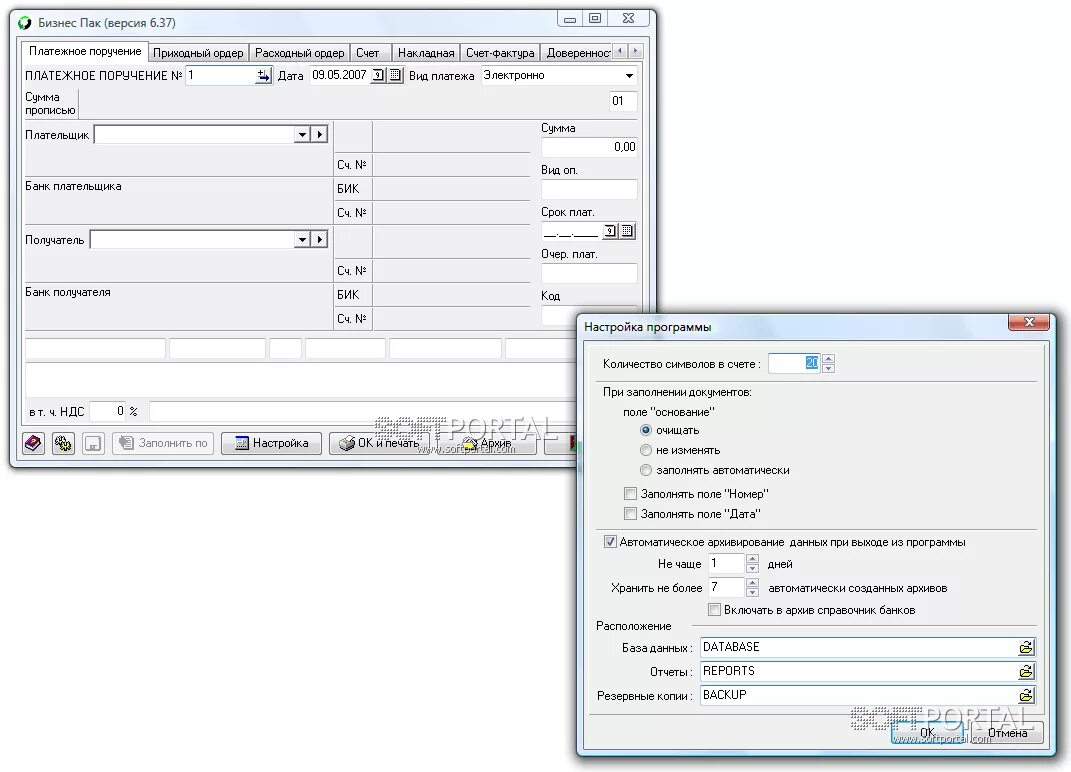1071x772 pixels.
Task: Click the field showing 01 in the Сумма прописью row
Action: pos(623,101)
